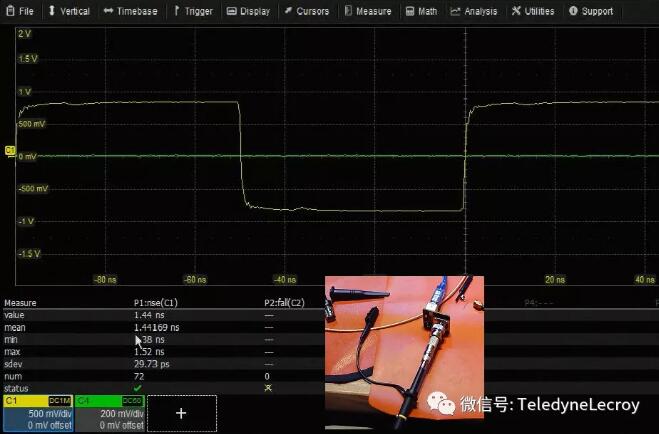Click the C1 ground level marker
Viewport: 659px width, 434px height.
pyautogui.click(x=10, y=151)
